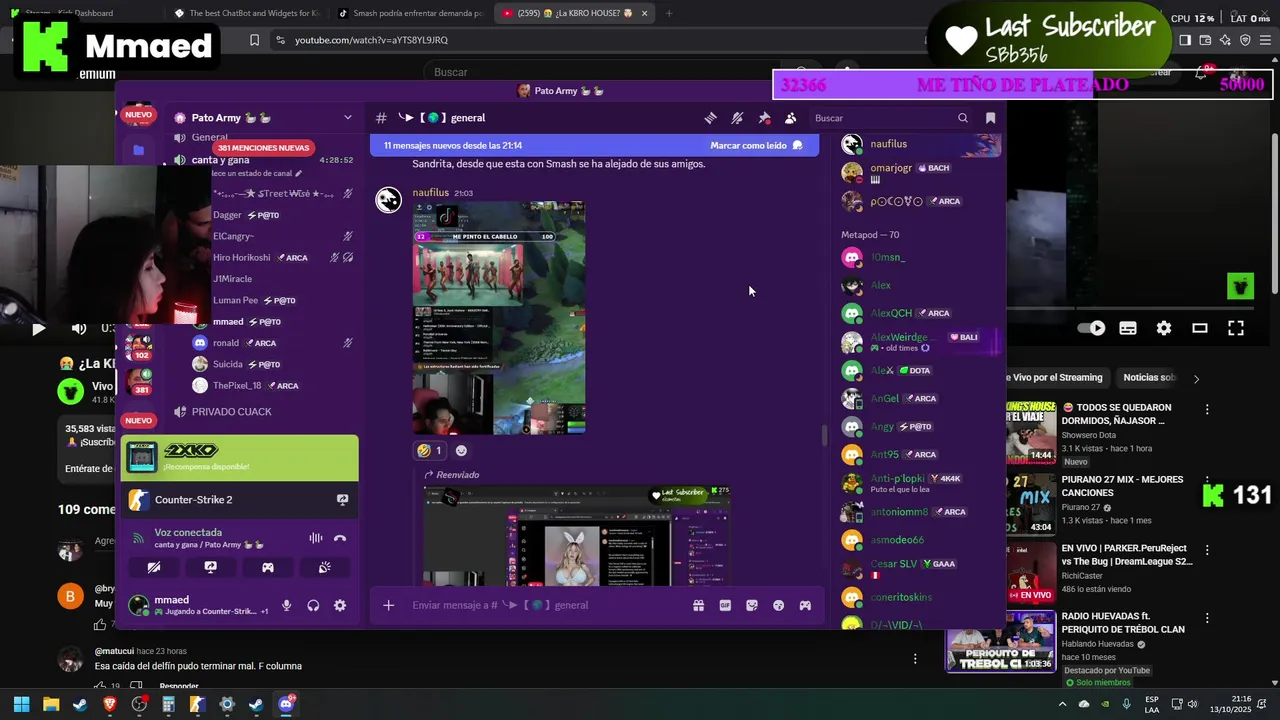
Task: Deafen with Discord headphones icon
Action: [x=313, y=605]
